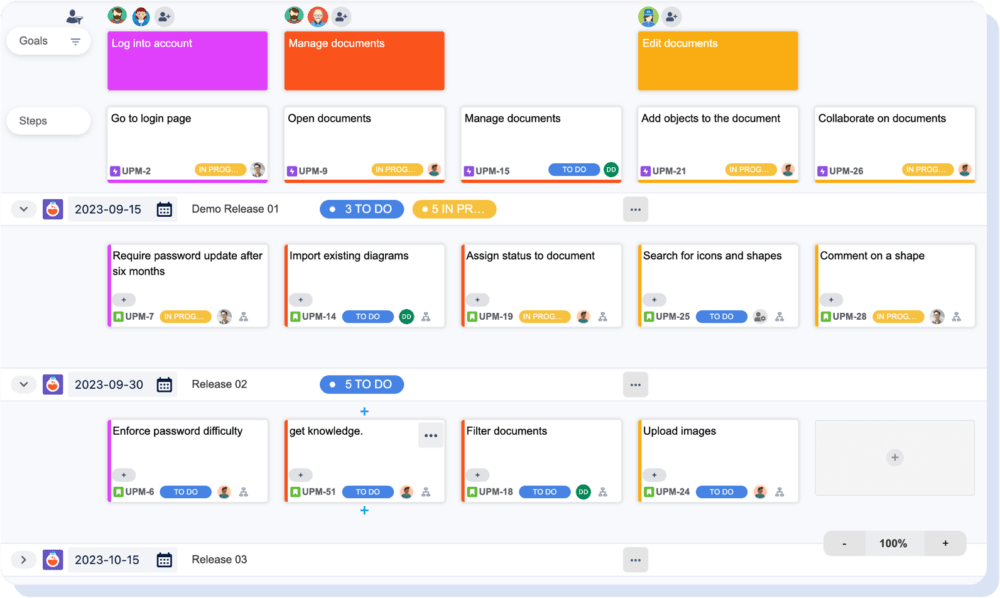Click the persona icon above Goals
The height and width of the screenshot is (598, 1000).
[74, 17]
